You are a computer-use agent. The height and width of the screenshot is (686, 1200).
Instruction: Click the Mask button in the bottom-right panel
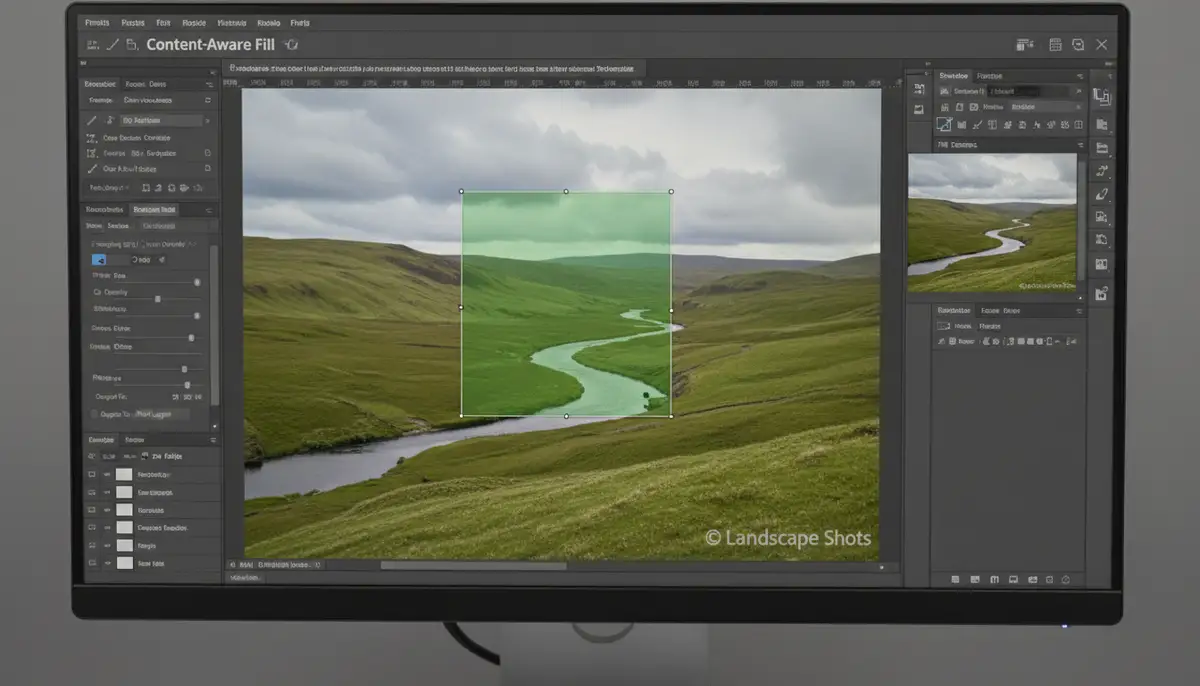coord(963,325)
